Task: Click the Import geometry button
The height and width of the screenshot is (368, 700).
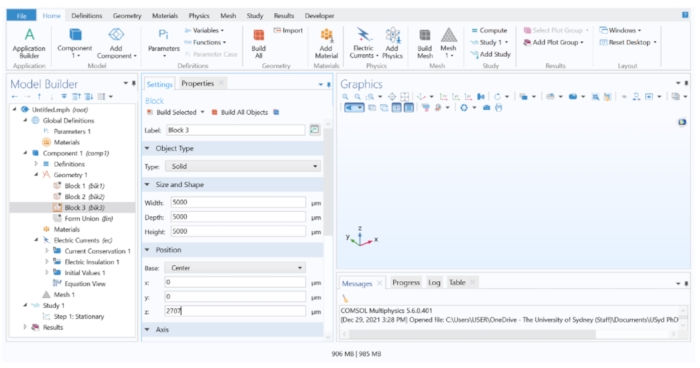Action: pos(288,30)
